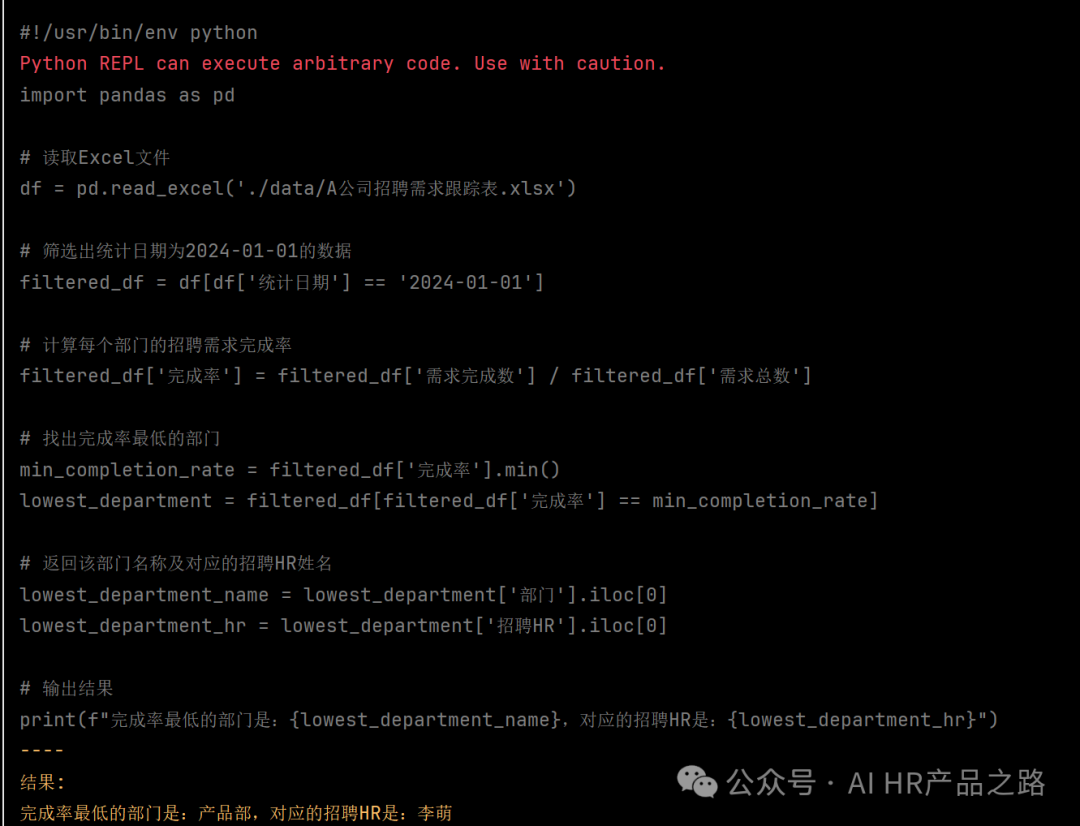This screenshot has height=826, width=1080.
Task: Click the min_completion_rate assignment line
Action: [289, 470]
